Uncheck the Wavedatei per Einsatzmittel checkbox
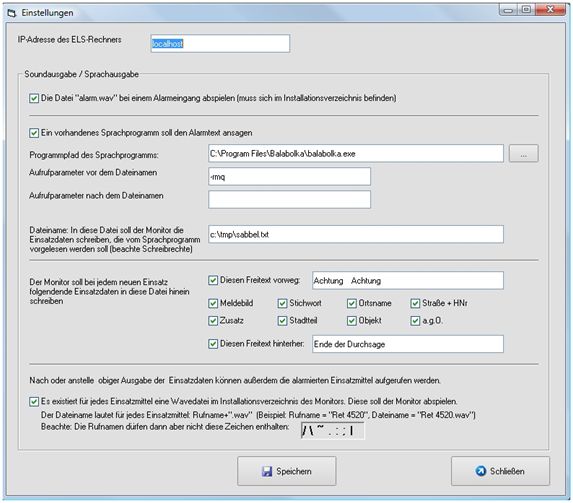 34,402
